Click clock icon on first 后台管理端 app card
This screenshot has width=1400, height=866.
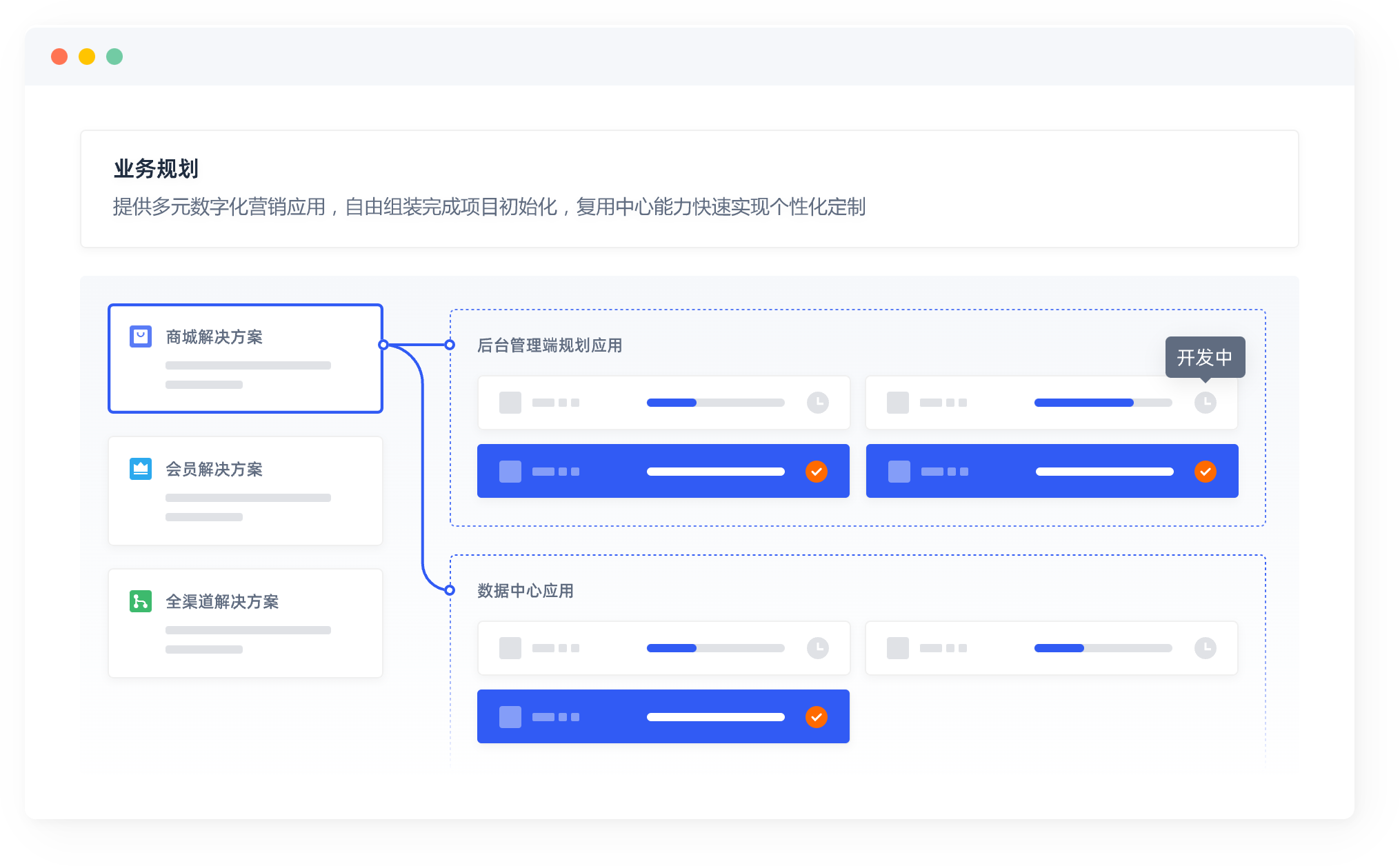click(817, 403)
